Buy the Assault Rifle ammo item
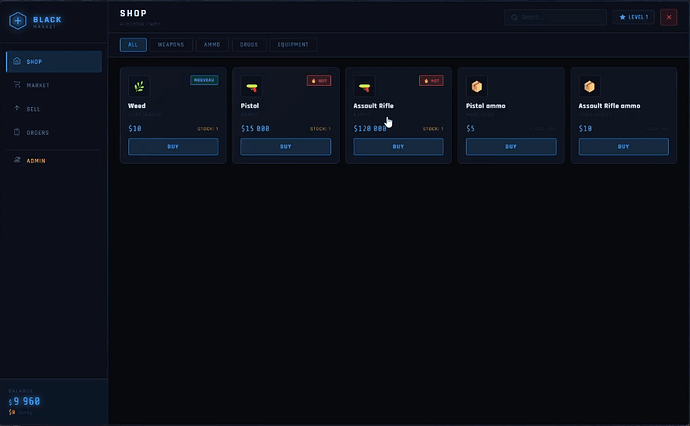Image resolution: width=690 pixels, height=426 pixels. tap(624, 147)
